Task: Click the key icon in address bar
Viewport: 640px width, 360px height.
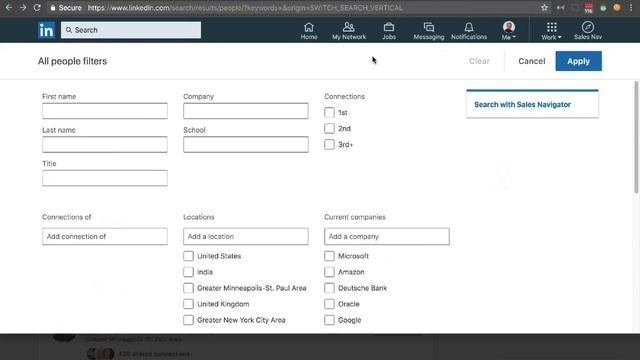Action: 561,7
